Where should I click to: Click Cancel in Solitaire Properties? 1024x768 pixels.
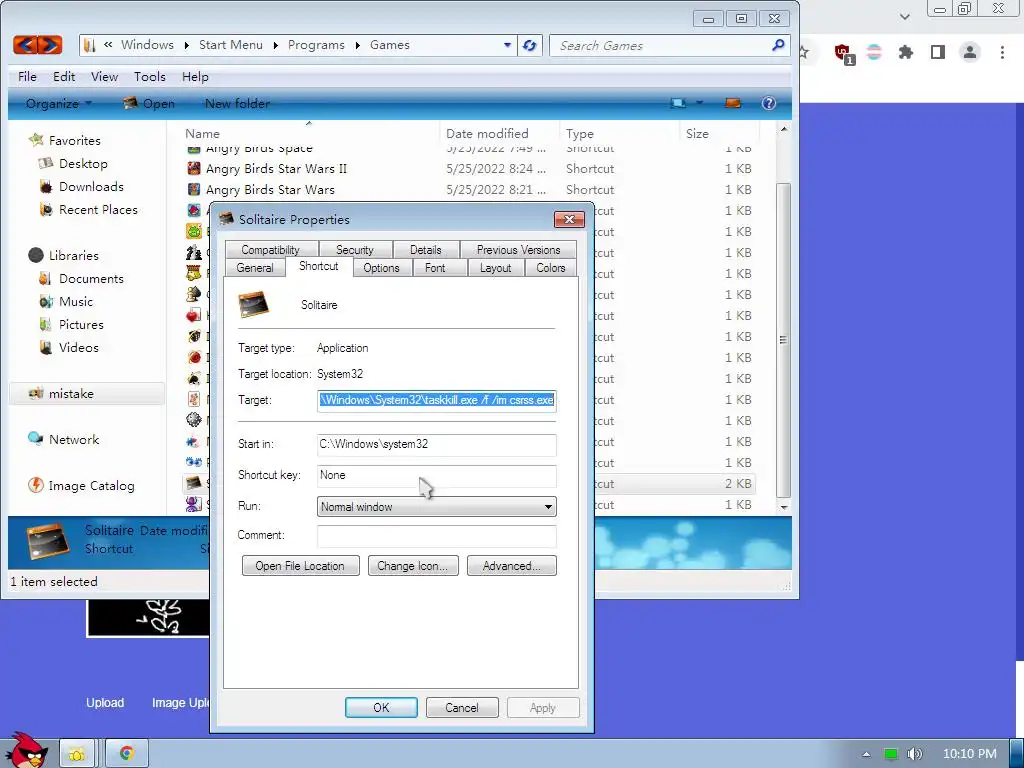click(x=462, y=708)
